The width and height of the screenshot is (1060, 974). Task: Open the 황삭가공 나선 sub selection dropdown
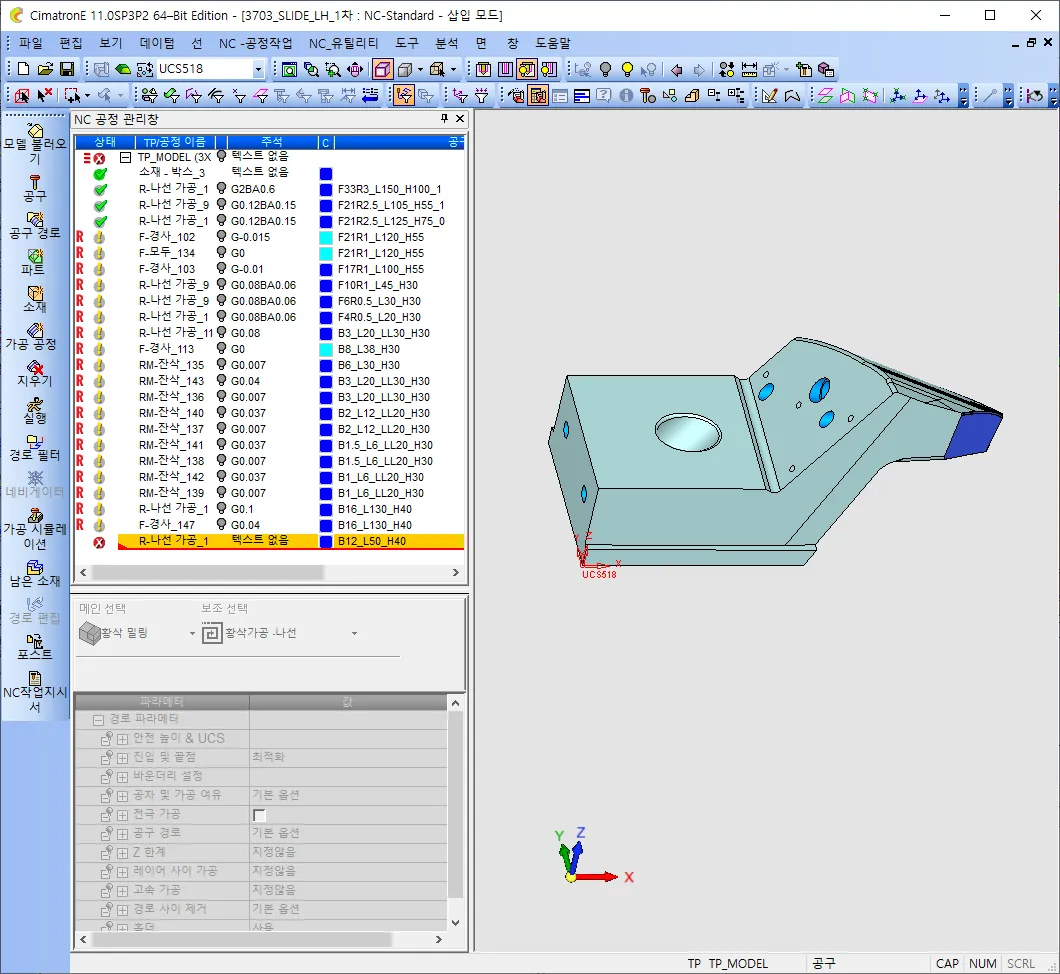tap(354, 633)
